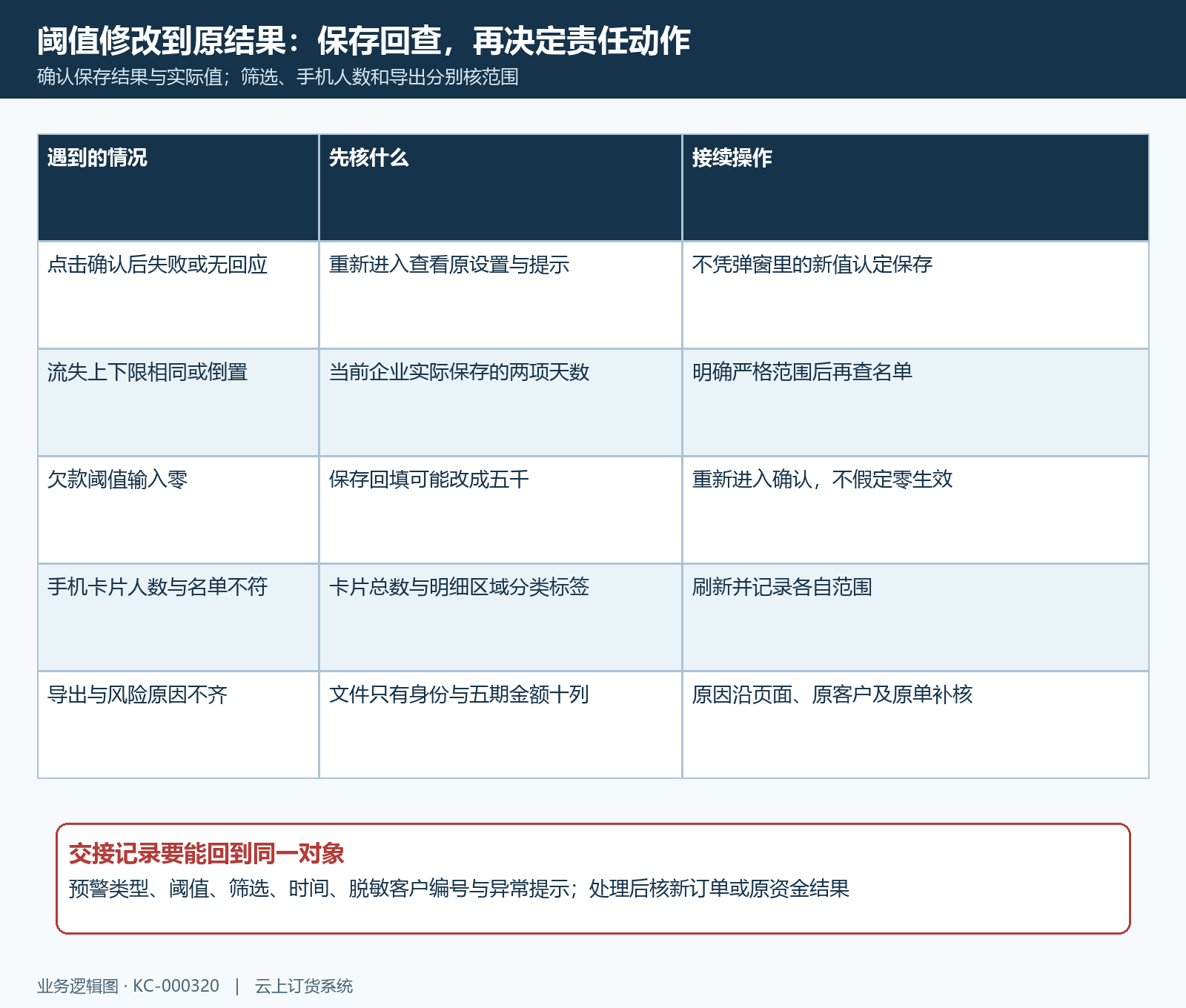Select cell '重新进入确认，不假定零生效'
This screenshot has width=1186, height=1008.
click(915, 510)
